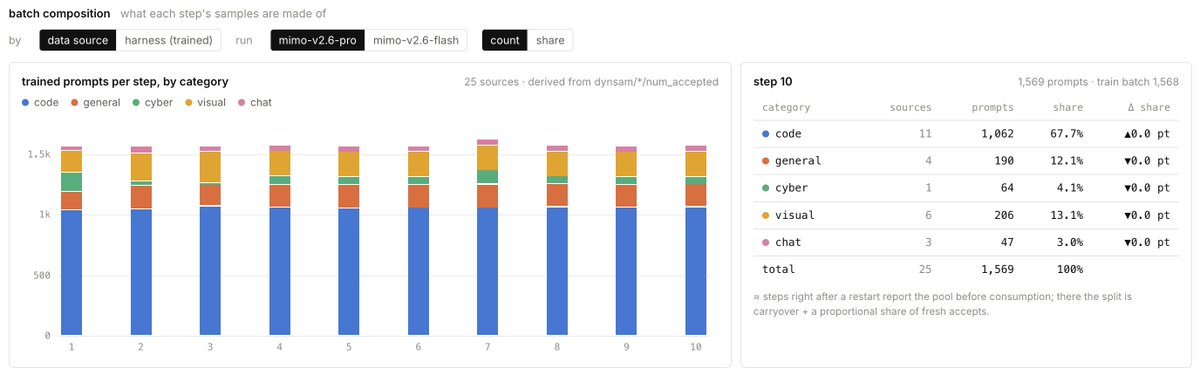This screenshot has height=375, width=1200.
Task: Click 'trained prompts per step, by category' title
Action: tap(125, 81)
